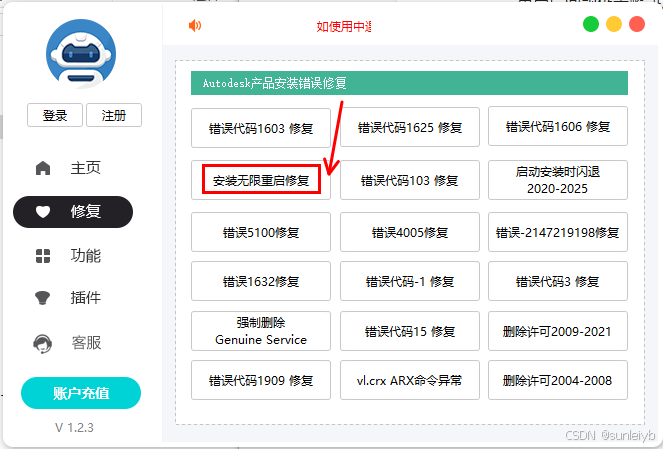Click the red scrolling notice text
This screenshot has width=663, height=449.
(x=344, y=26)
